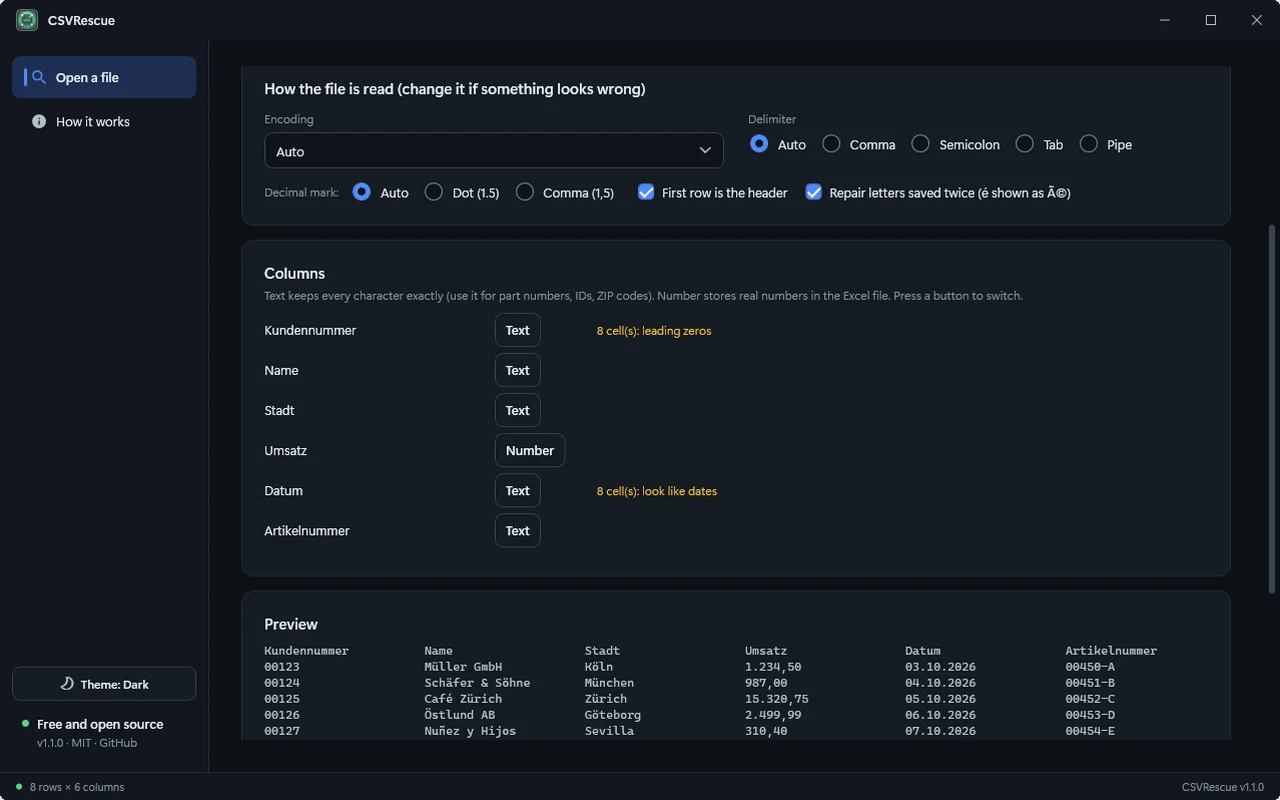Screen dimensions: 1280x800
Task: Click preview cell Müller GmbH
Action: click(x=463, y=667)
